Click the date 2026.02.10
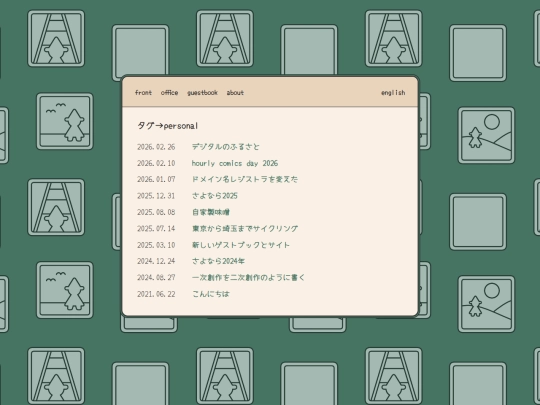The height and width of the screenshot is (405, 540). pos(156,163)
